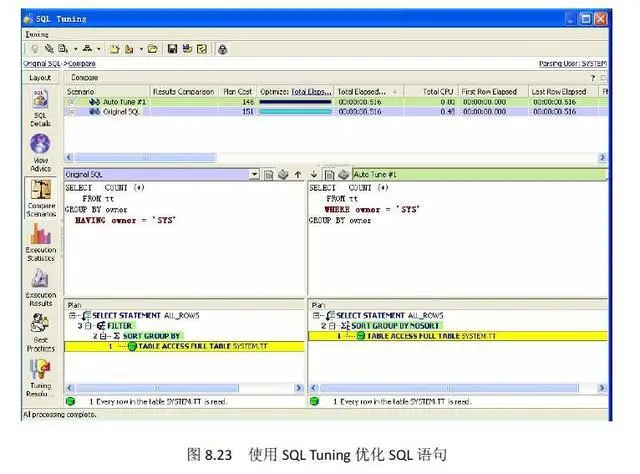Collapse SELECT STATEMENT node in right plan
The width and height of the screenshot is (640, 474).
coord(316,315)
